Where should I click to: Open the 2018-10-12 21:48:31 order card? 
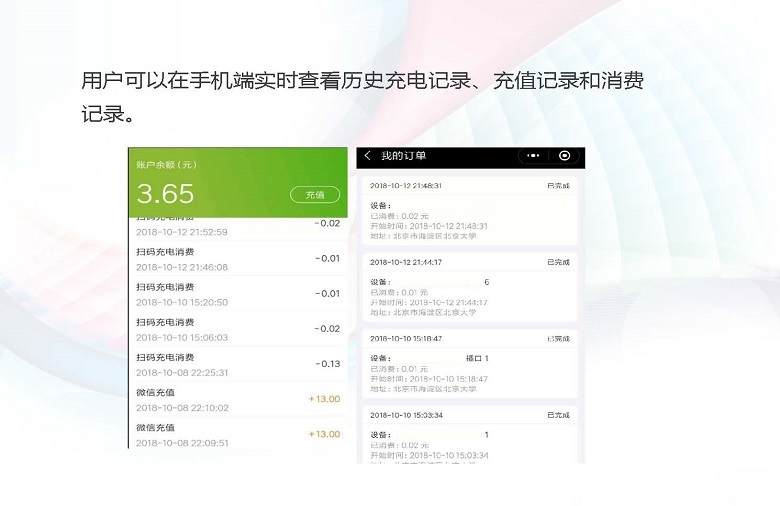pos(469,212)
